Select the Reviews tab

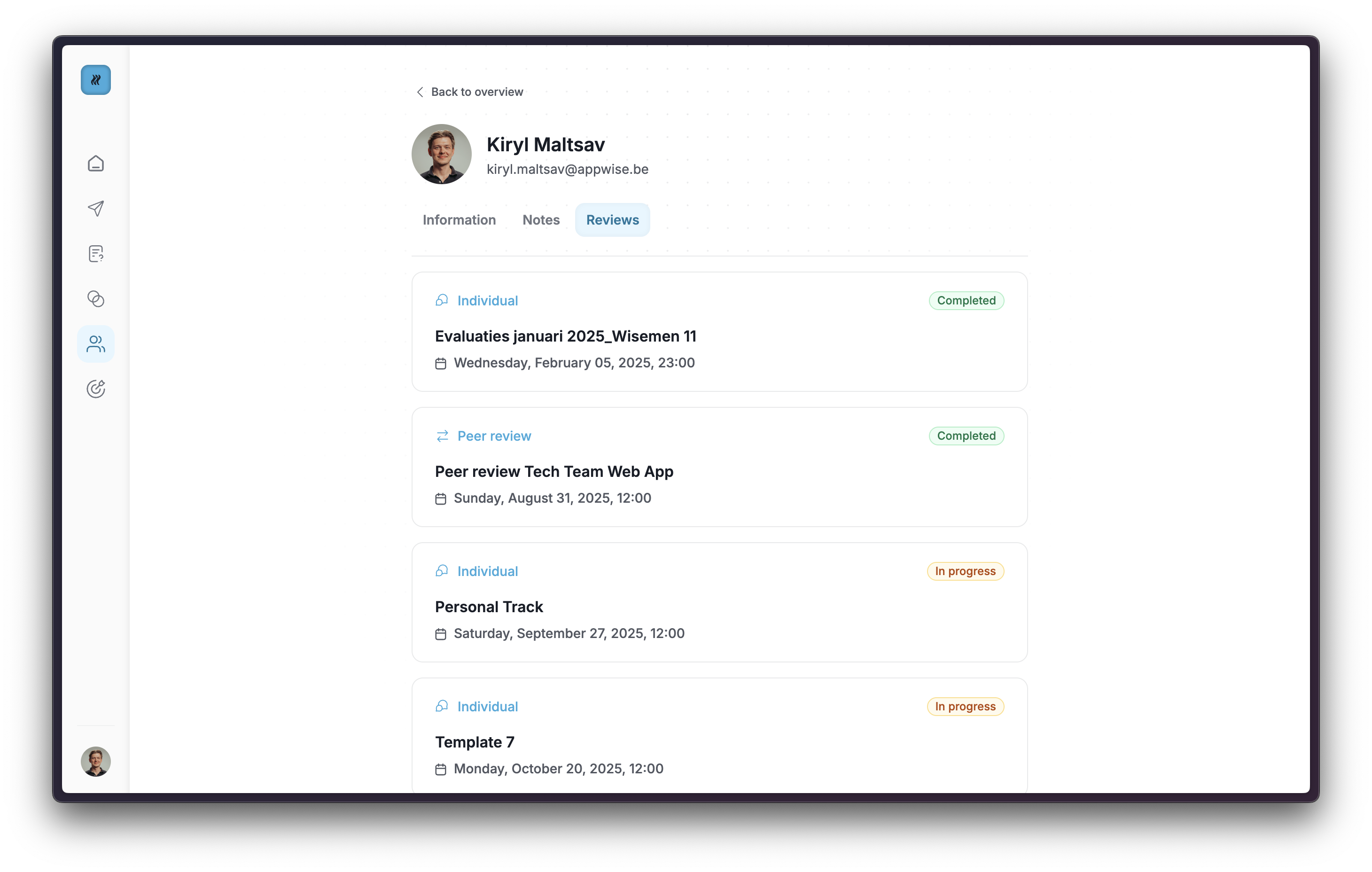click(x=612, y=220)
